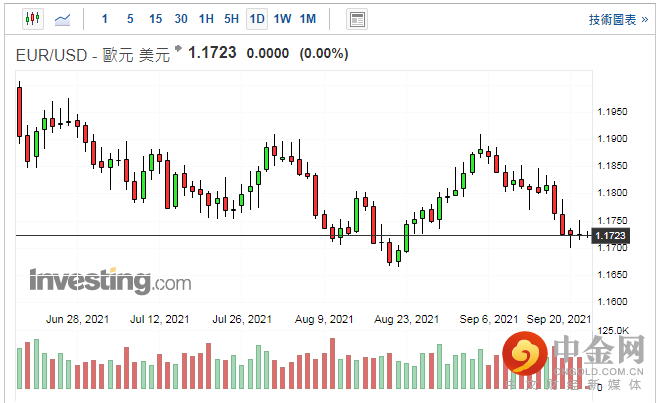Click the Jul 26, 2021 date label
The image size is (659, 403).
[x=242, y=319]
